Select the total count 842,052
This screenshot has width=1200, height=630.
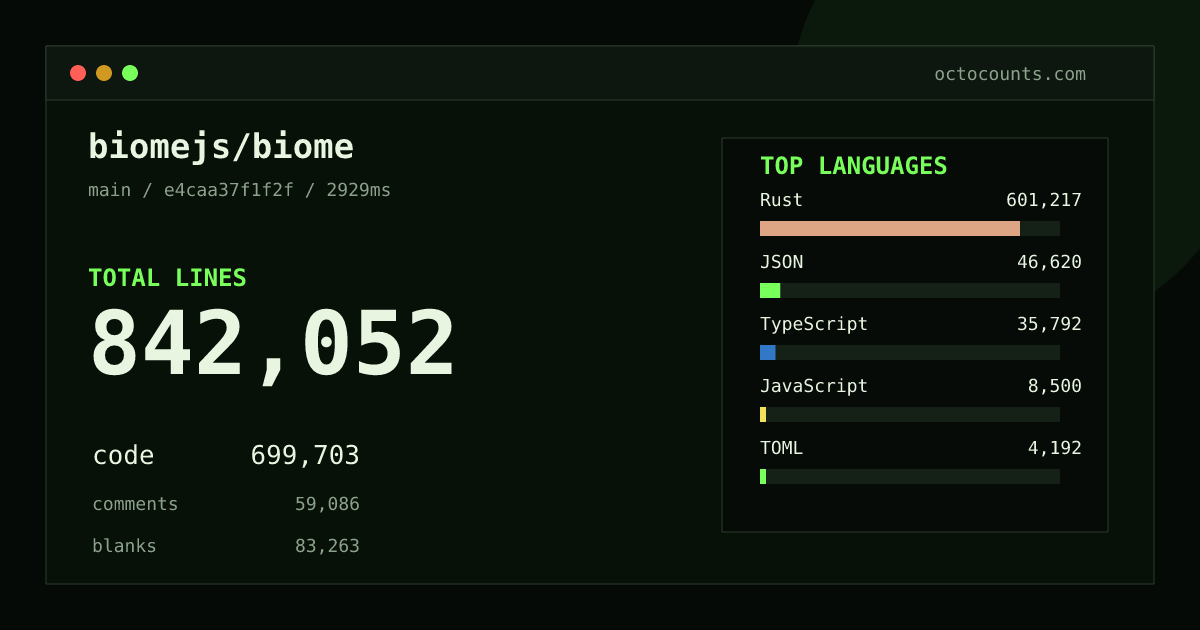(x=272, y=345)
